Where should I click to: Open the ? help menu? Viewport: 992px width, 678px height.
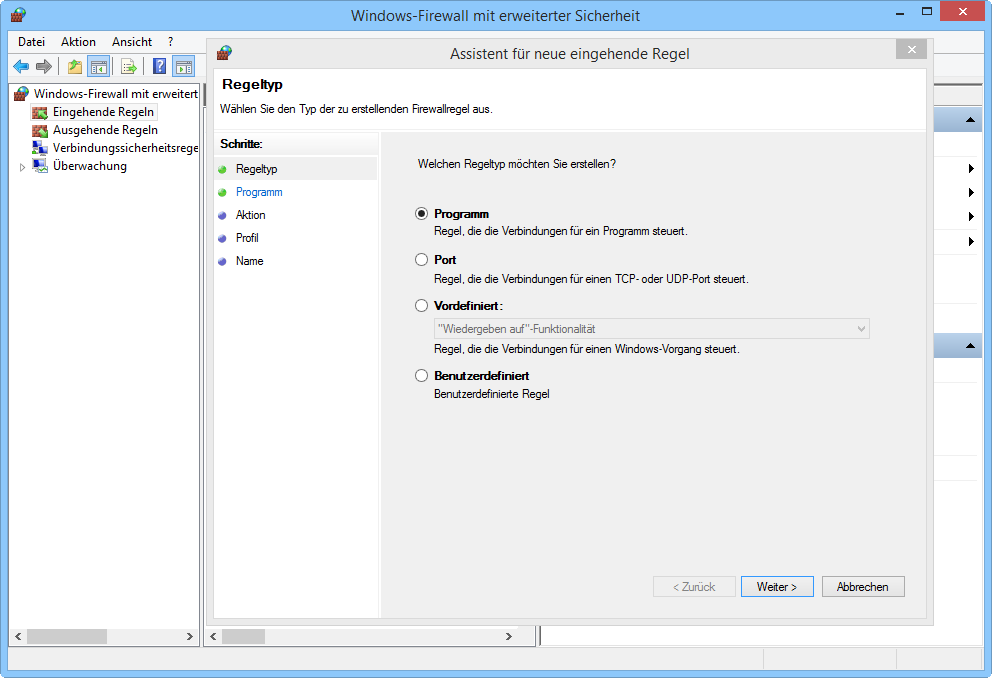(x=170, y=42)
